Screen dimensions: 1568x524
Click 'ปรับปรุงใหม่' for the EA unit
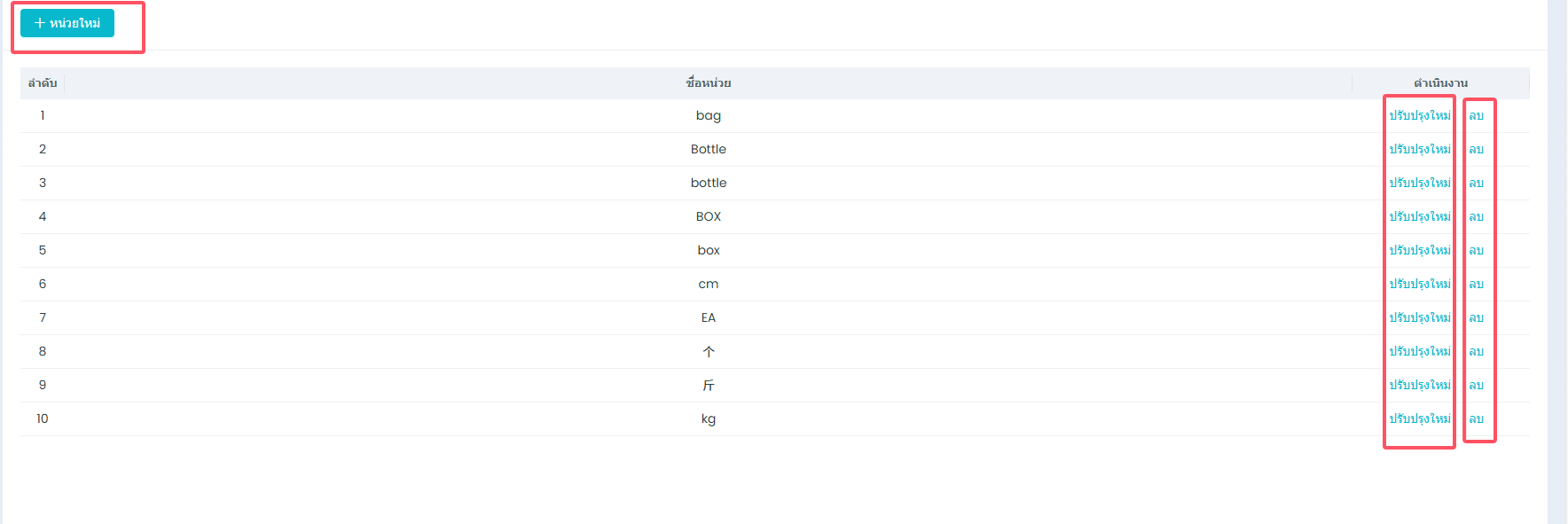1419,317
